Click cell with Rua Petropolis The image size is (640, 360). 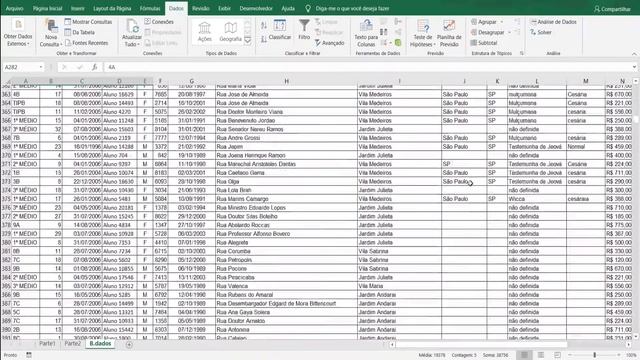coord(287,260)
